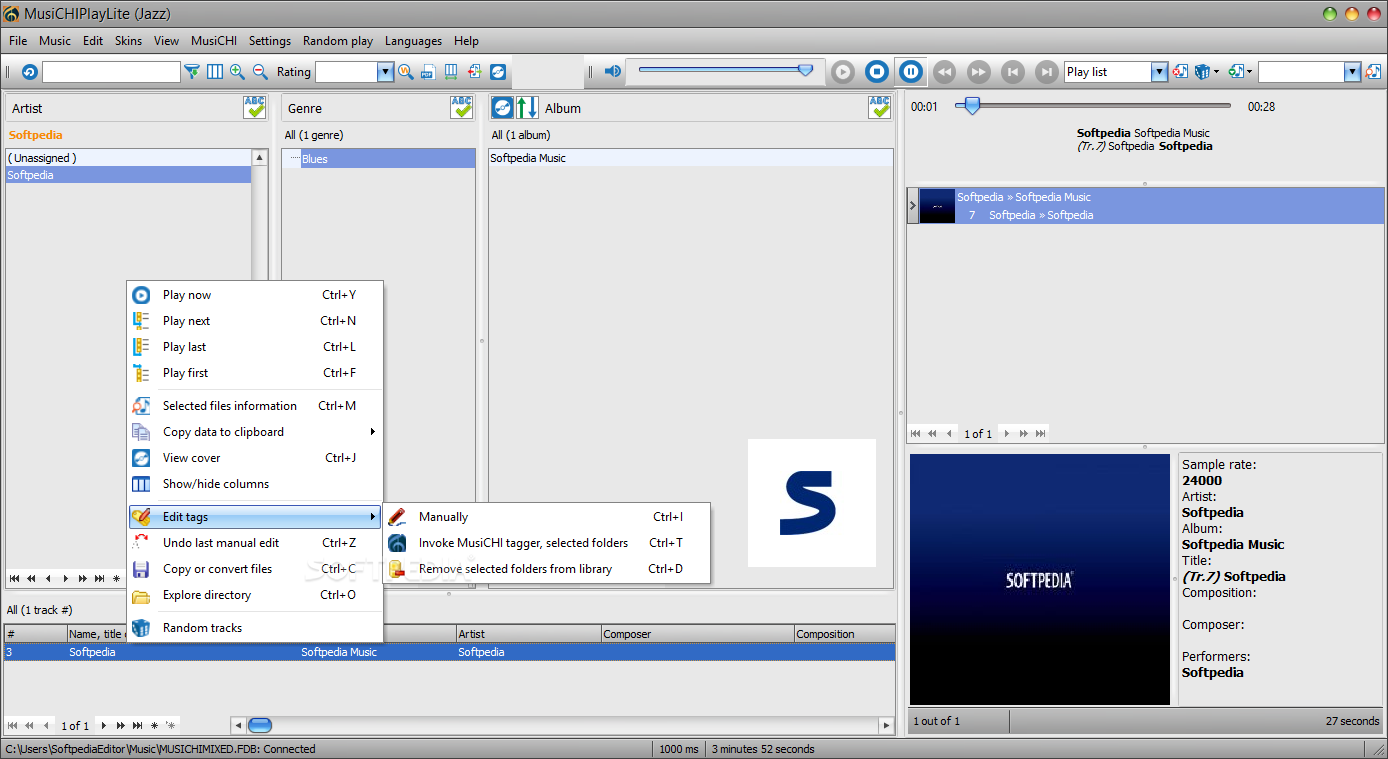The height and width of the screenshot is (759, 1388).
Task: Click the zoom out magnifier icon
Action: click(260, 72)
